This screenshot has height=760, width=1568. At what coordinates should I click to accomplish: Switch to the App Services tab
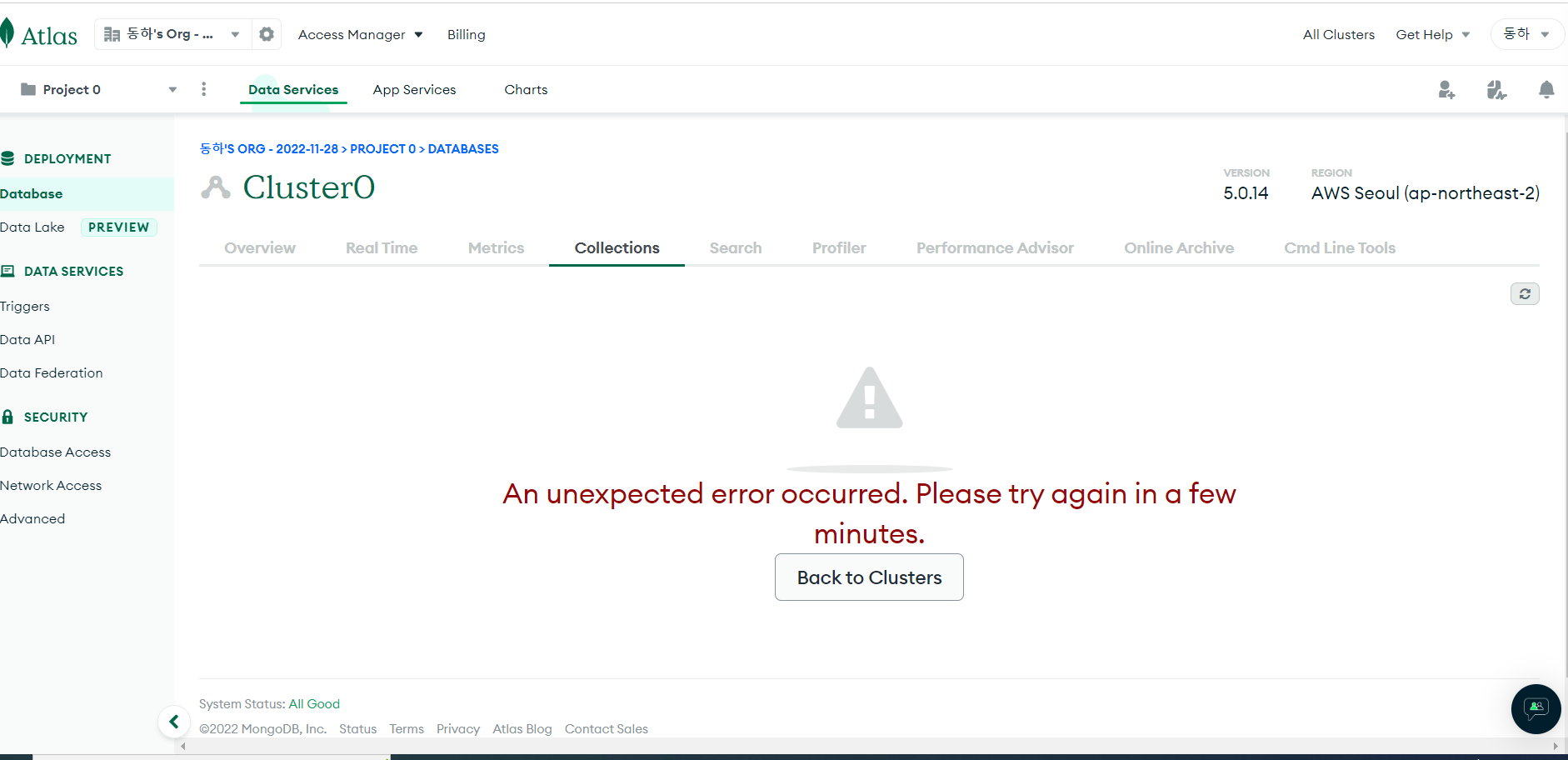coord(414,89)
